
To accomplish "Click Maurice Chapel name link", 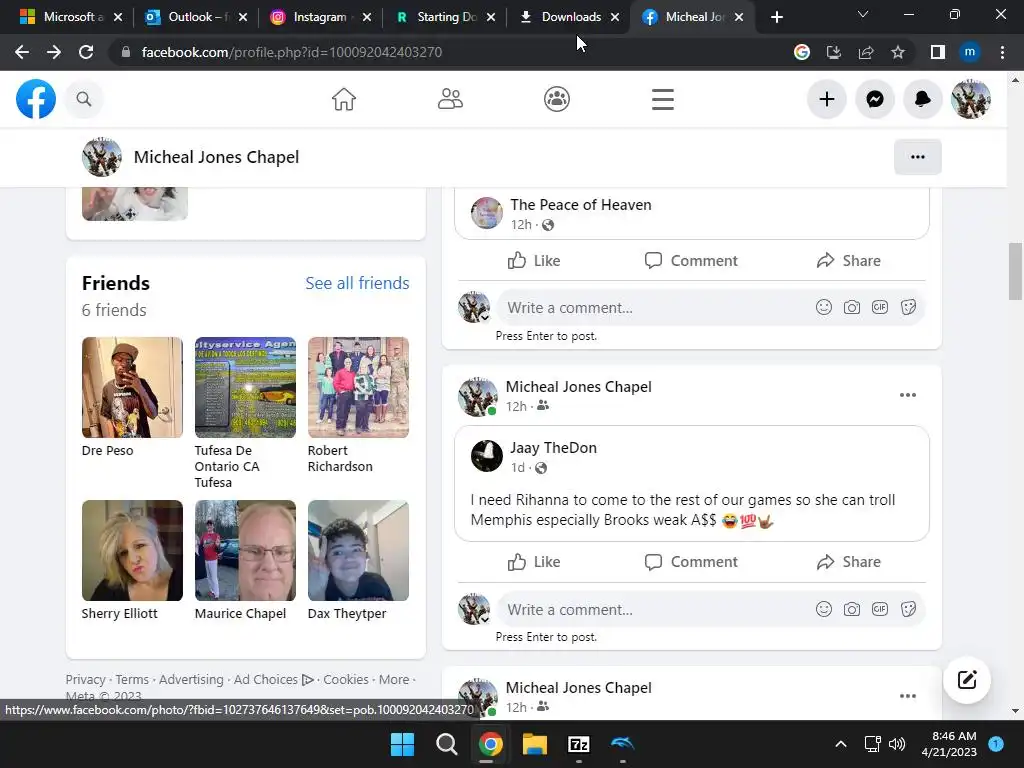I will (240, 613).
